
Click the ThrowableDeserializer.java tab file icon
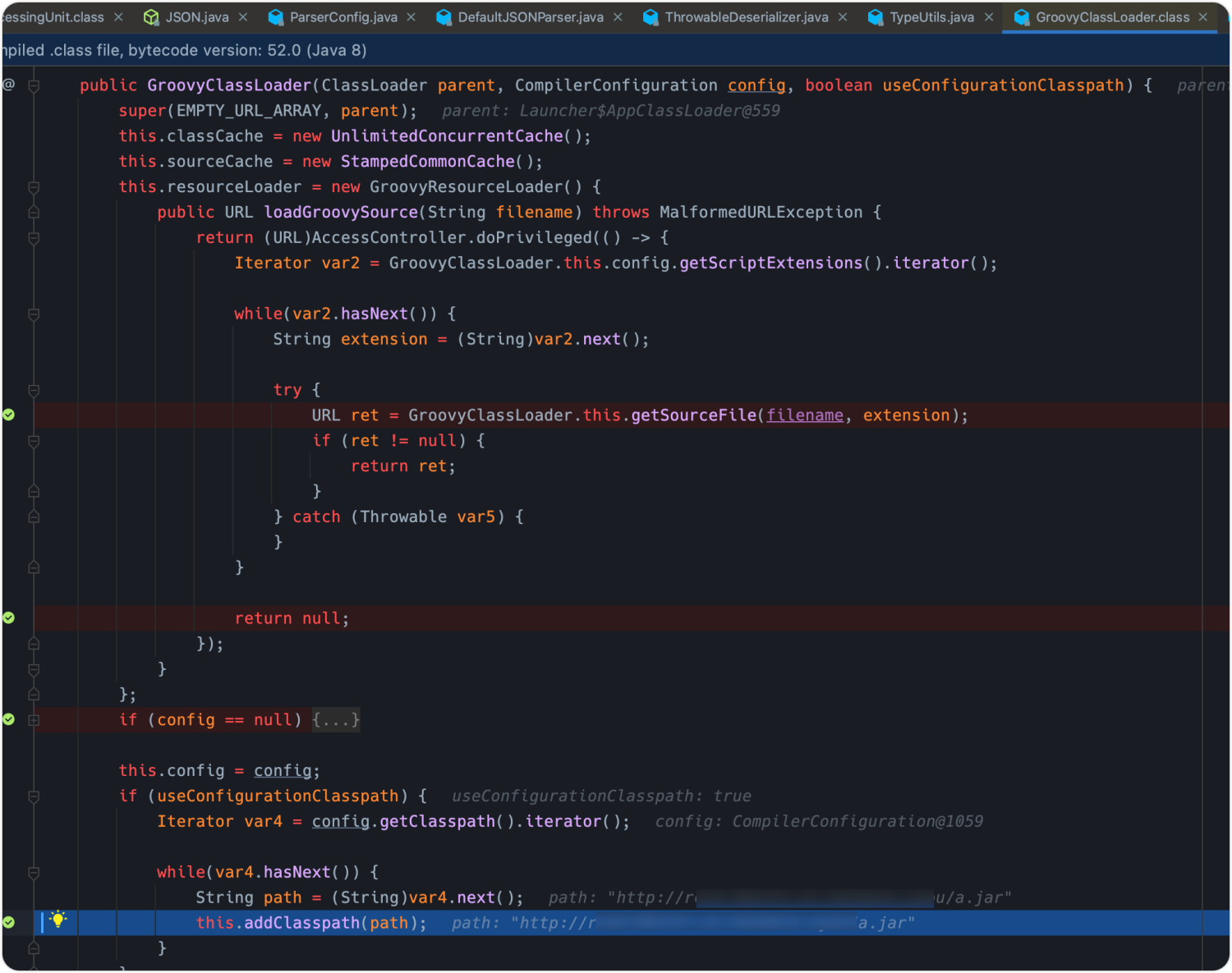pos(650,17)
